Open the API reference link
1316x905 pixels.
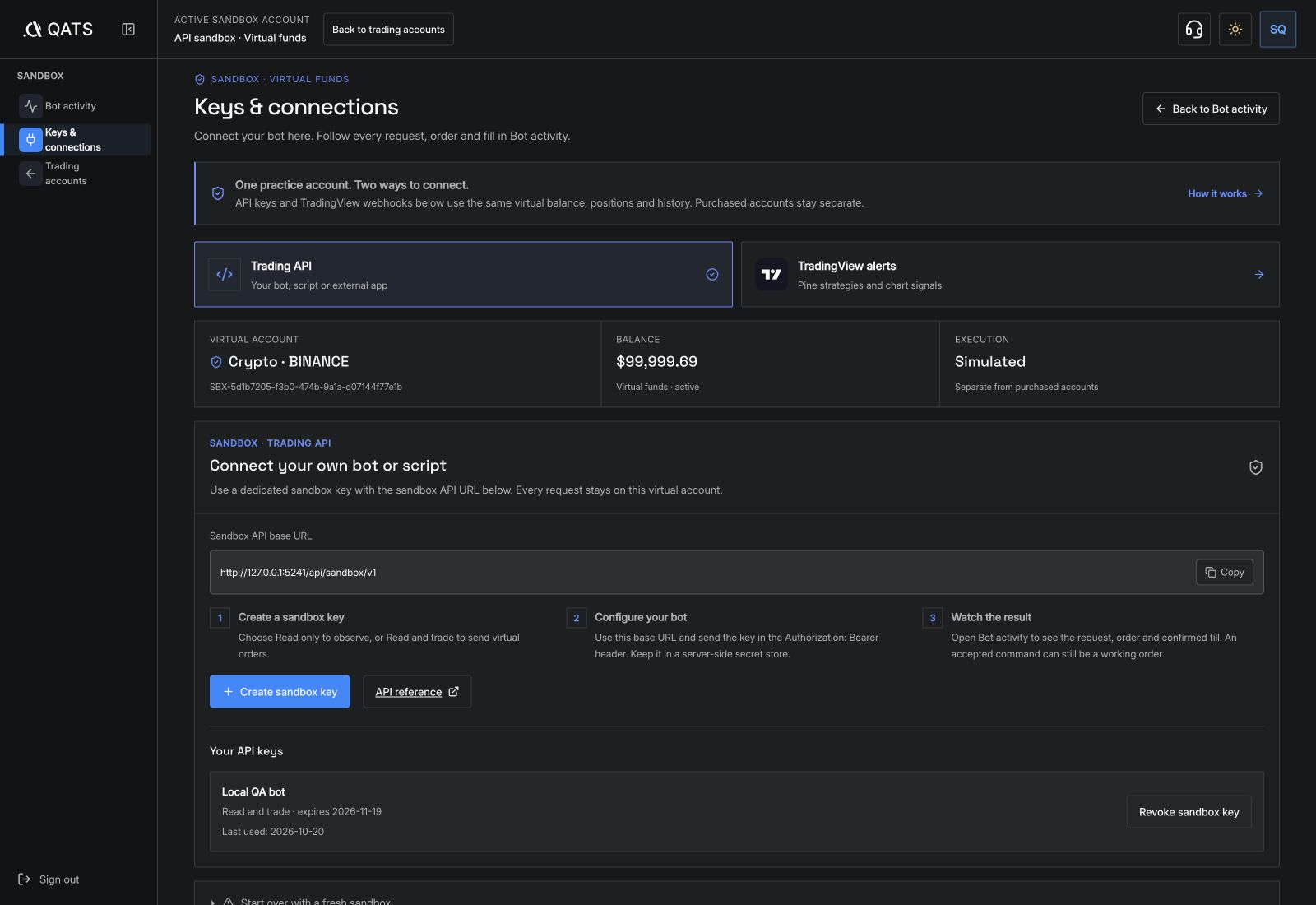tap(417, 692)
